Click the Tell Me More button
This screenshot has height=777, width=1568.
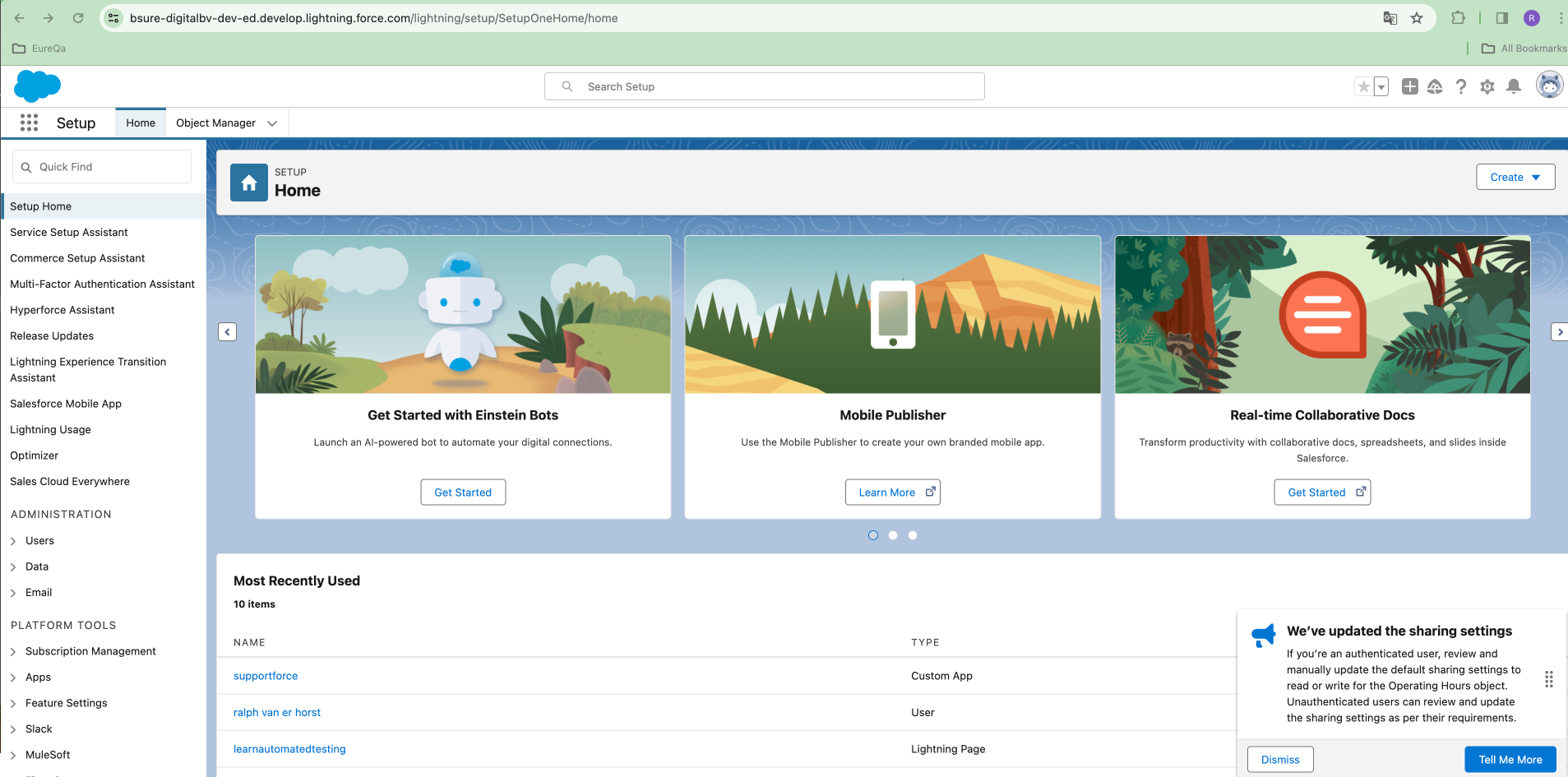[1510, 760]
